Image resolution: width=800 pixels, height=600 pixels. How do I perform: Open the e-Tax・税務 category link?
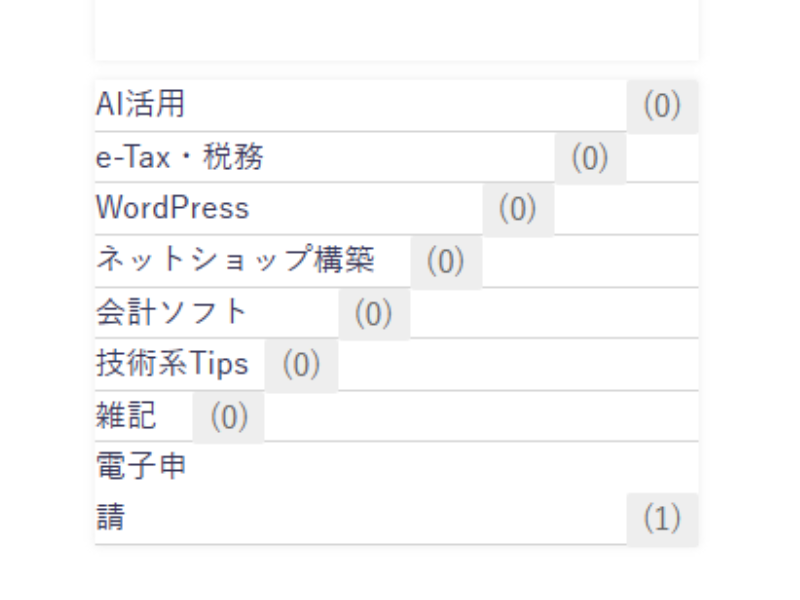pos(180,158)
